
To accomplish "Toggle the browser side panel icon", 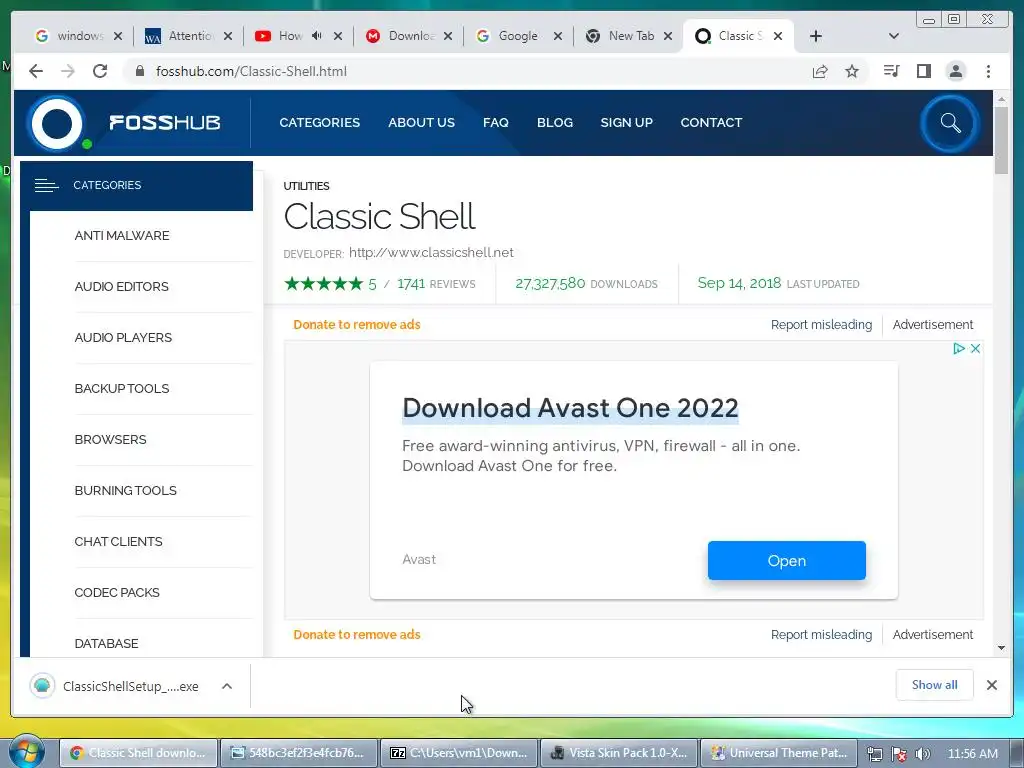I will point(923,71).
